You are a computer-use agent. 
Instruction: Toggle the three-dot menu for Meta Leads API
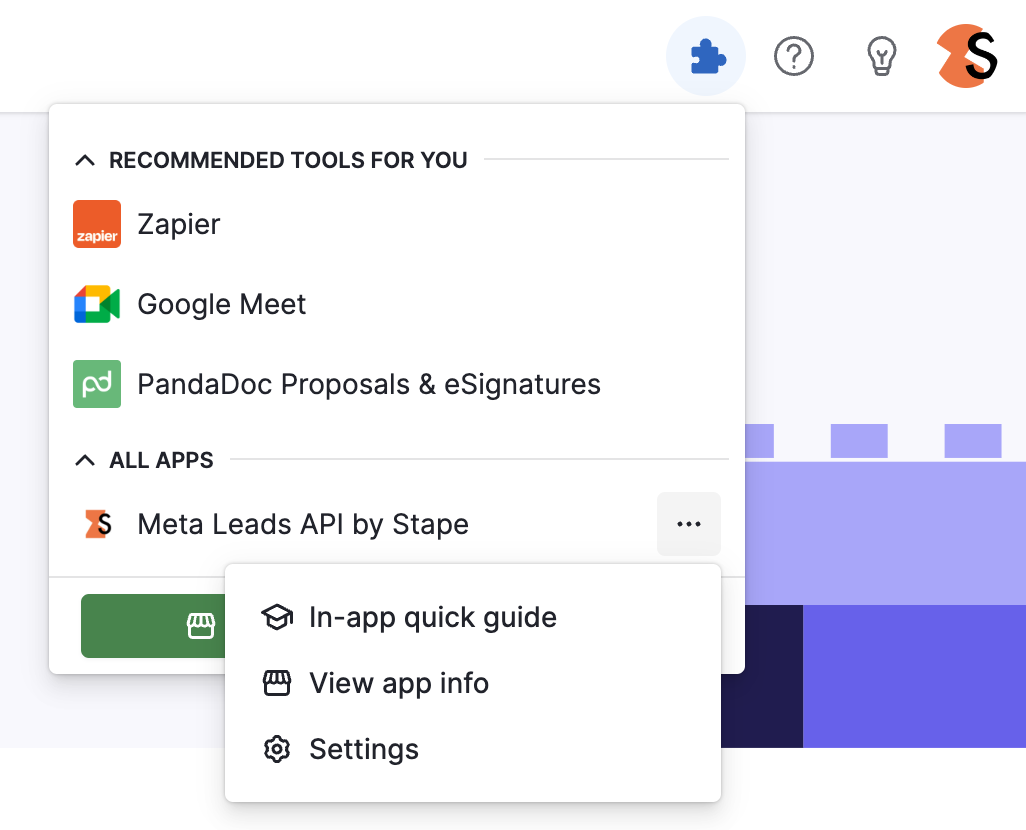(x=689, y=524)
